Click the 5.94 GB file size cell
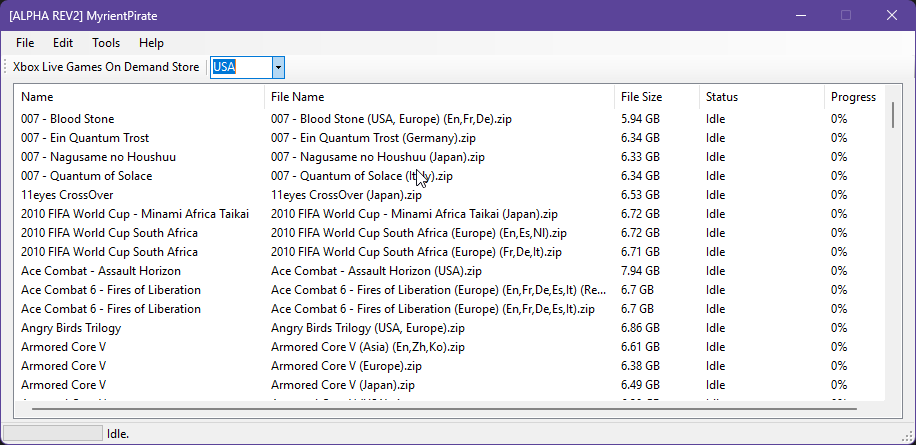Viewport: 916px width, 445px height. point(640,119)
